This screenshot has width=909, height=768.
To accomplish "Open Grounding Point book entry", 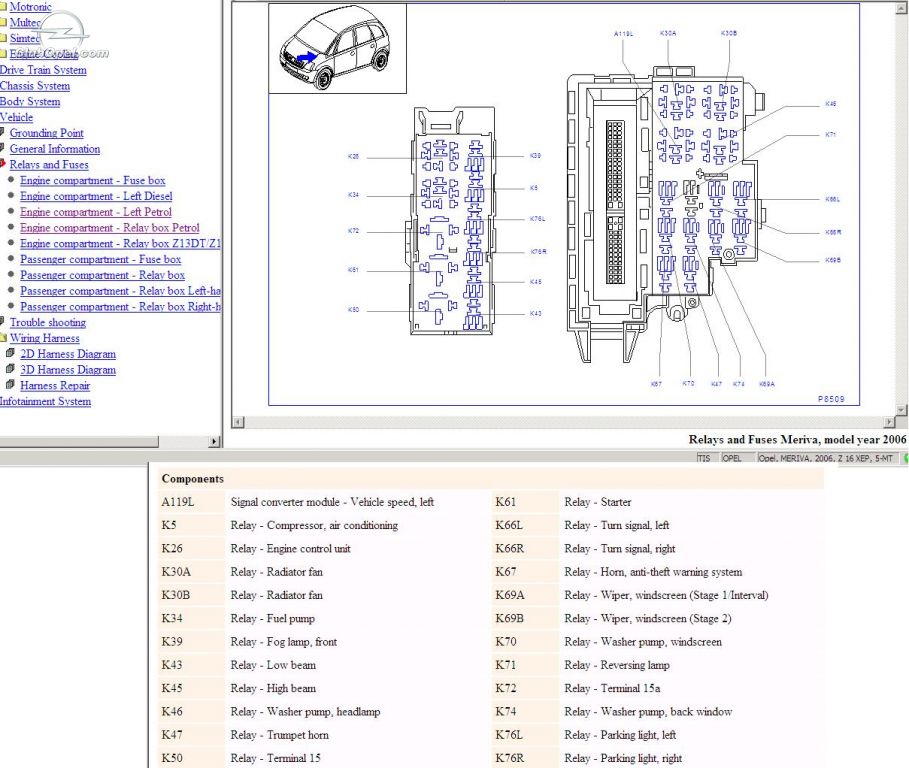I will pos(46,133).
